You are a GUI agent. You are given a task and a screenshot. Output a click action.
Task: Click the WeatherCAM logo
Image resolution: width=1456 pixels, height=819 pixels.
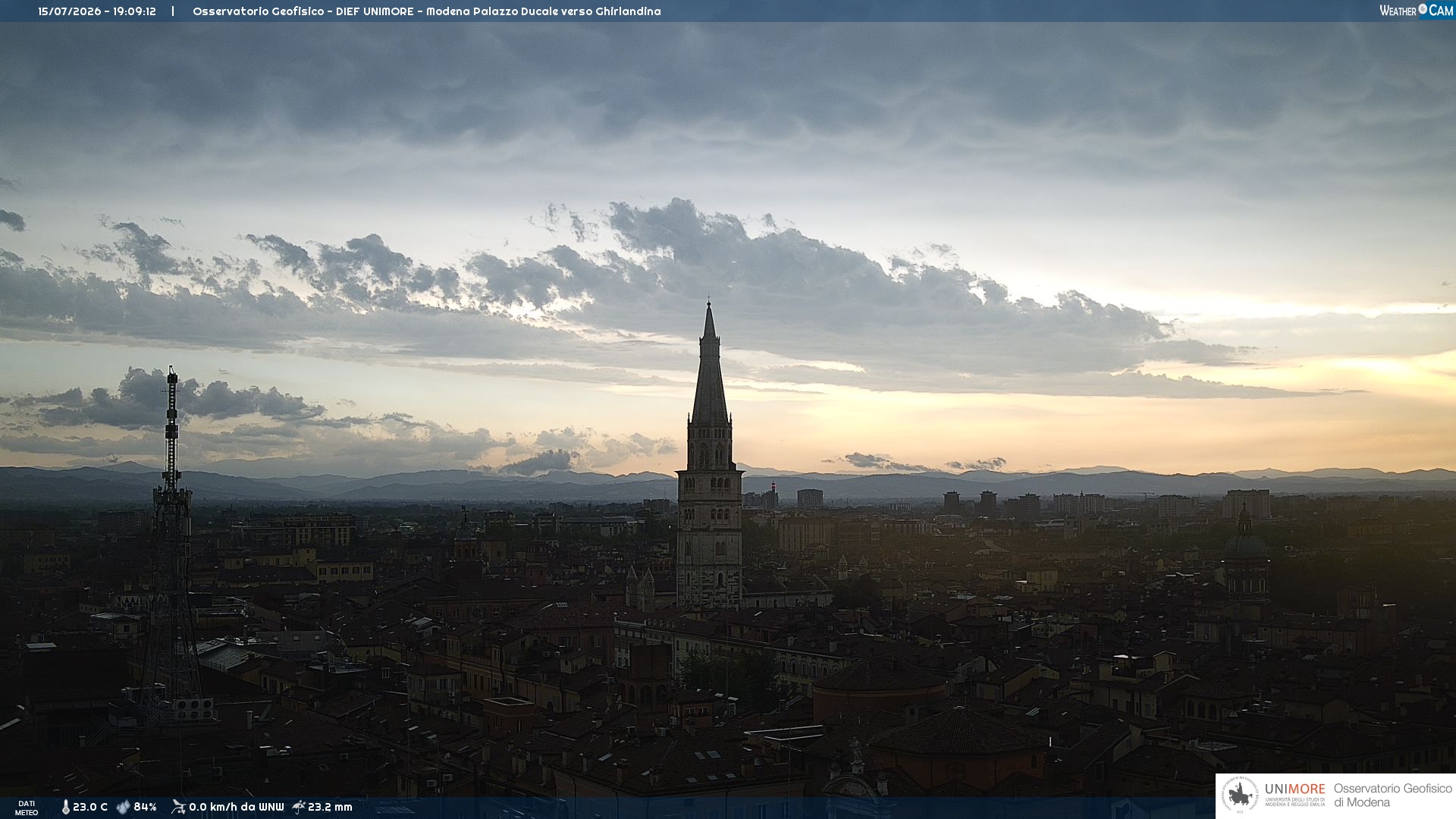click(1417, 11)
